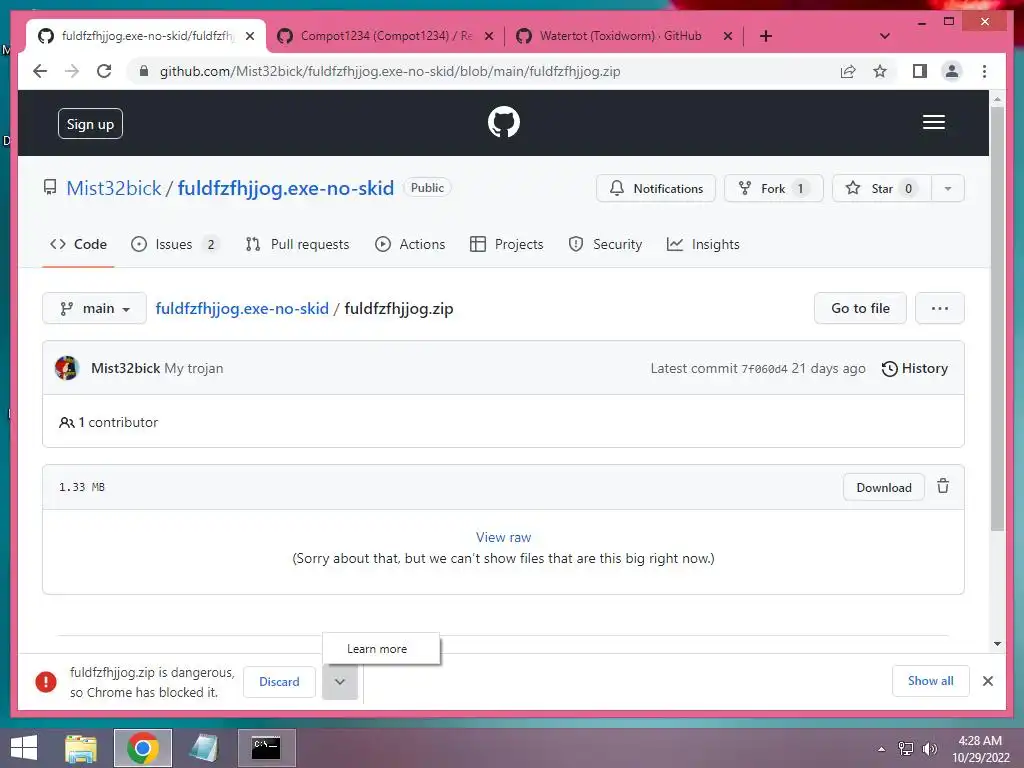Viewport: 1024px width, 768px height.
Task: Reload the current page
Action: 104,71
